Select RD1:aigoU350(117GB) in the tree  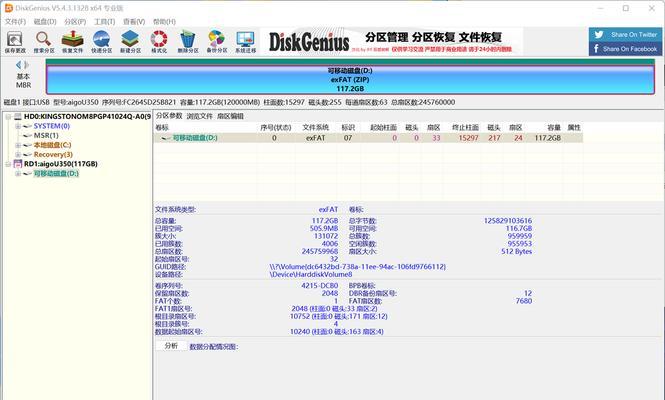[61, 164]
